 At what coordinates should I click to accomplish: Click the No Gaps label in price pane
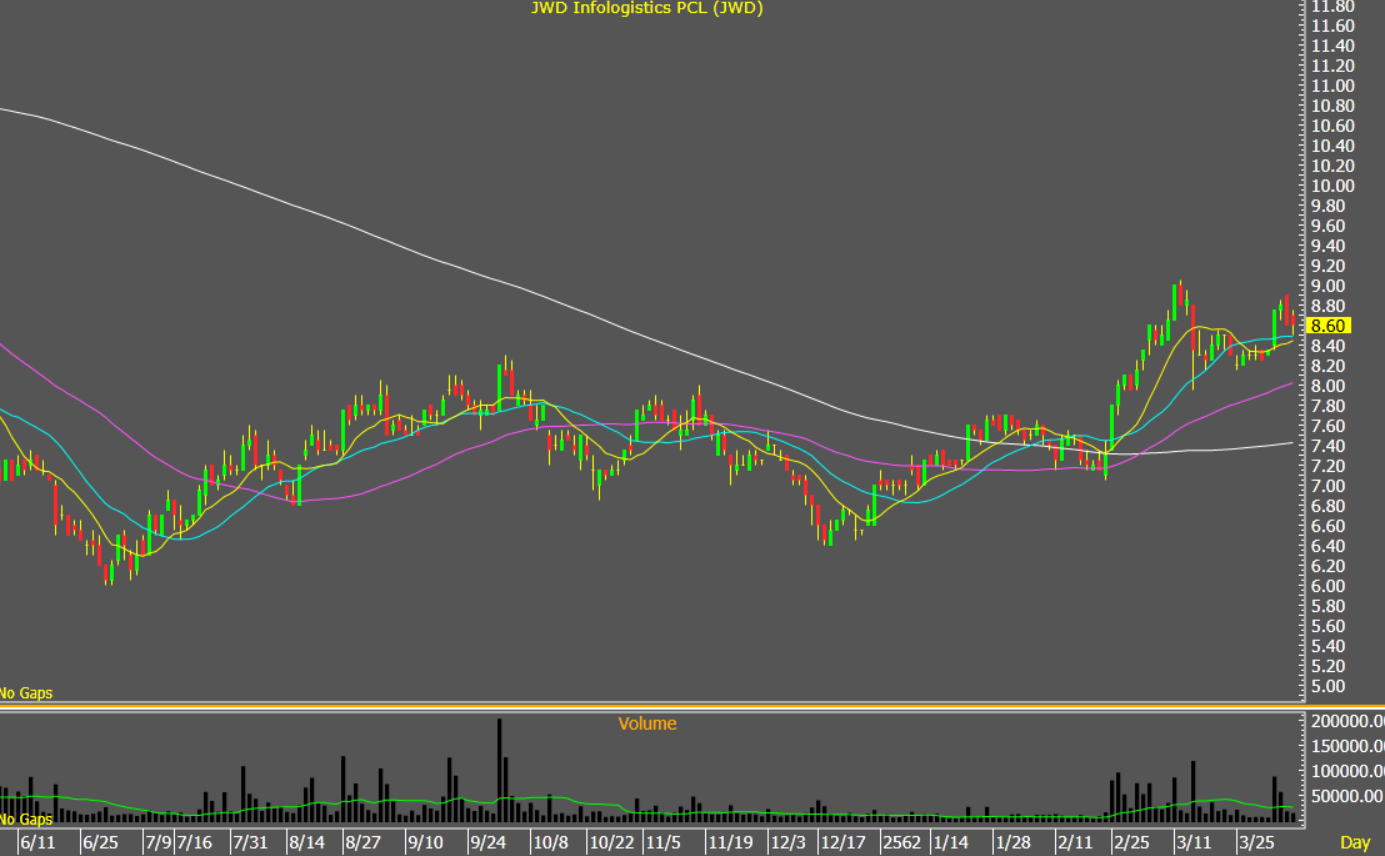click(x=25, y=693)
